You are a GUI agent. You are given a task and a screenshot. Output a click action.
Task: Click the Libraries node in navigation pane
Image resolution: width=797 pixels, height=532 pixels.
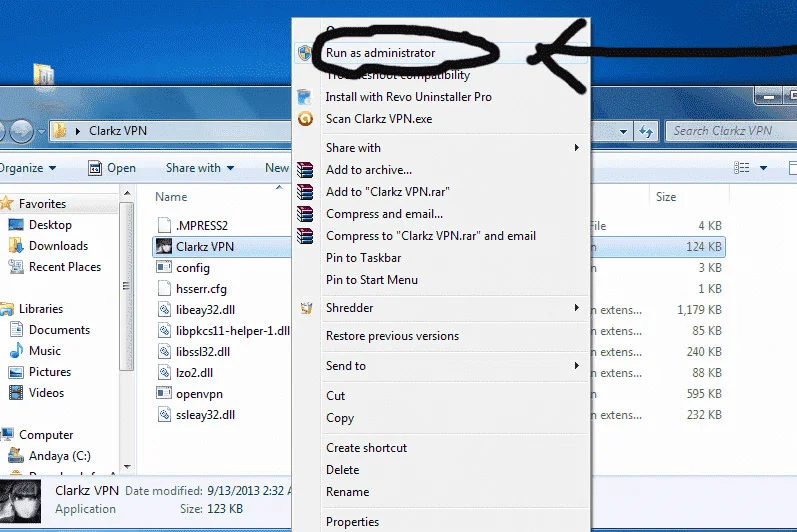tap(41, 309)
